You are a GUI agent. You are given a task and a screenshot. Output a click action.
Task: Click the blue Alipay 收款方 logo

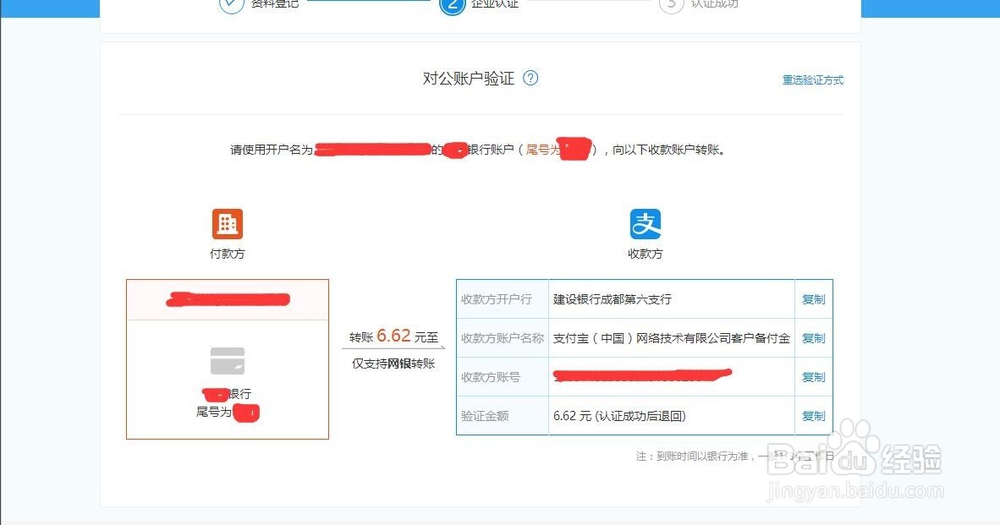[645, 224]
